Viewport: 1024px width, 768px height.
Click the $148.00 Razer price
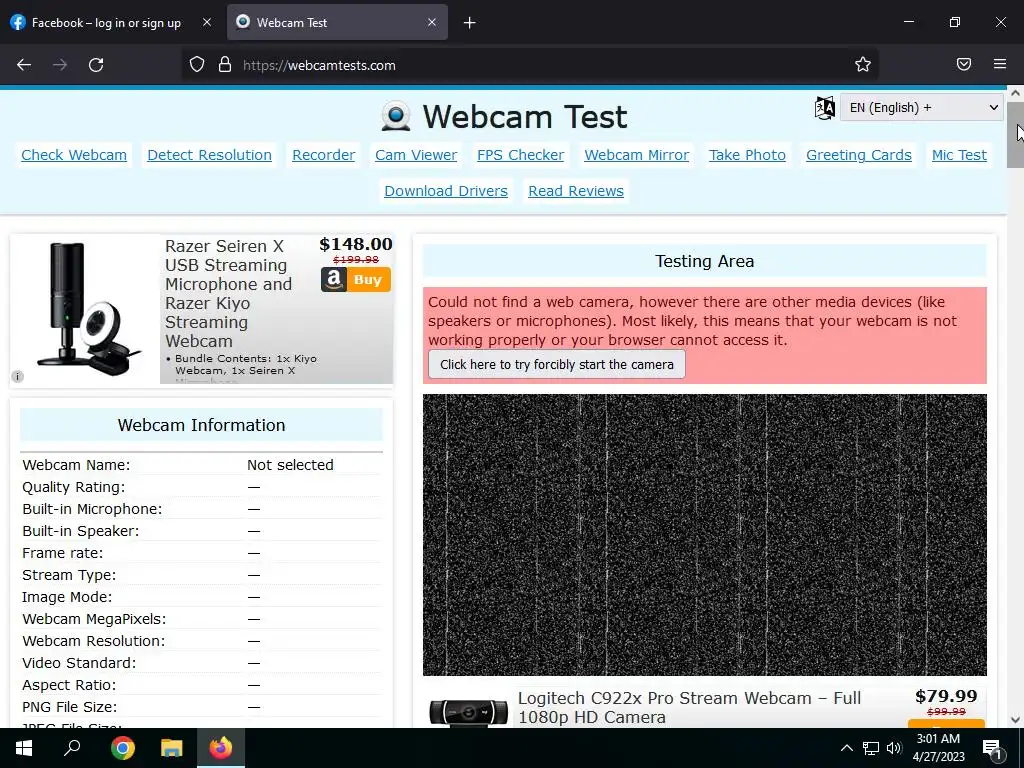pos(356,244)
